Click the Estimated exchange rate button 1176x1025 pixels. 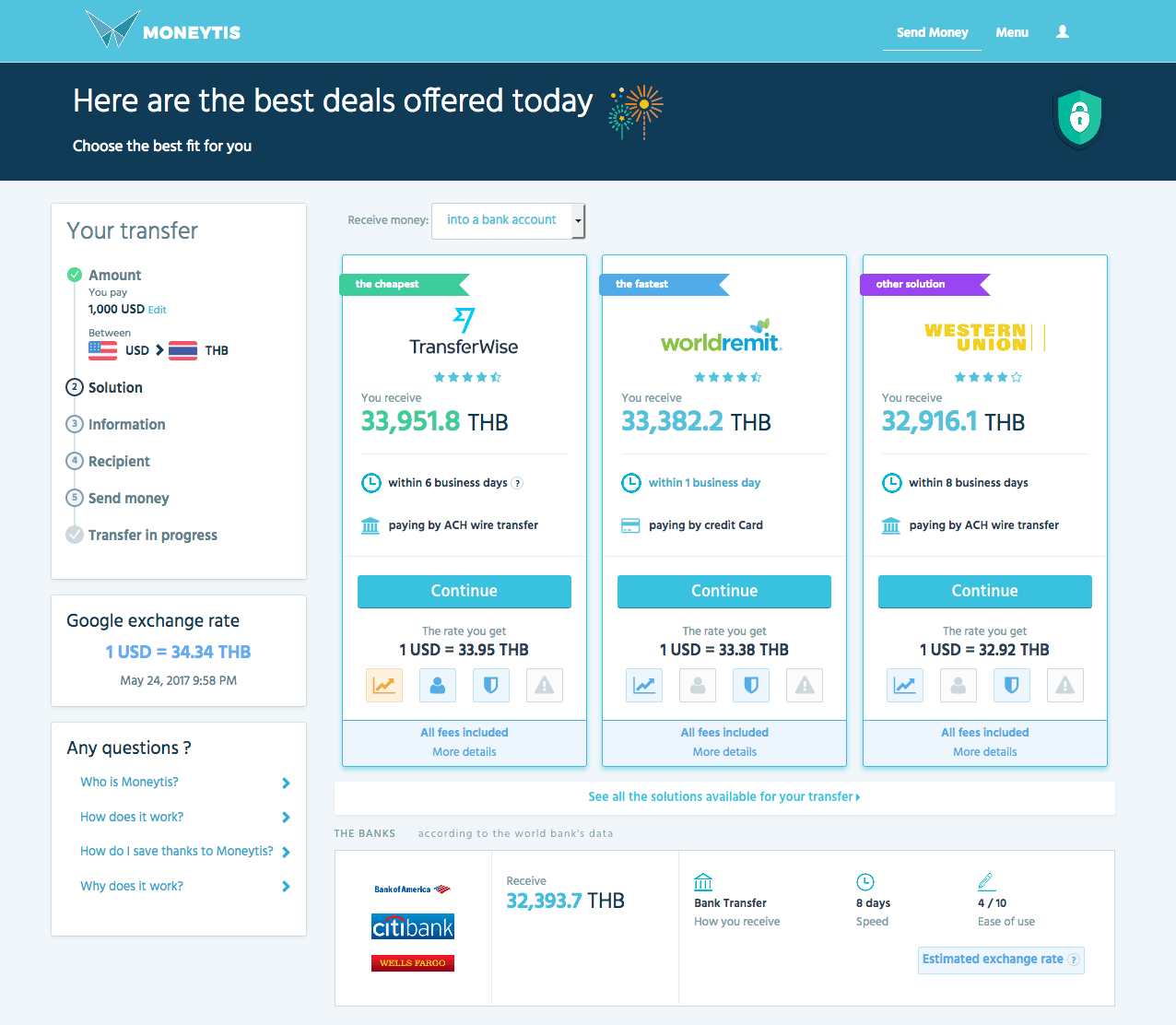[1001, 960]
